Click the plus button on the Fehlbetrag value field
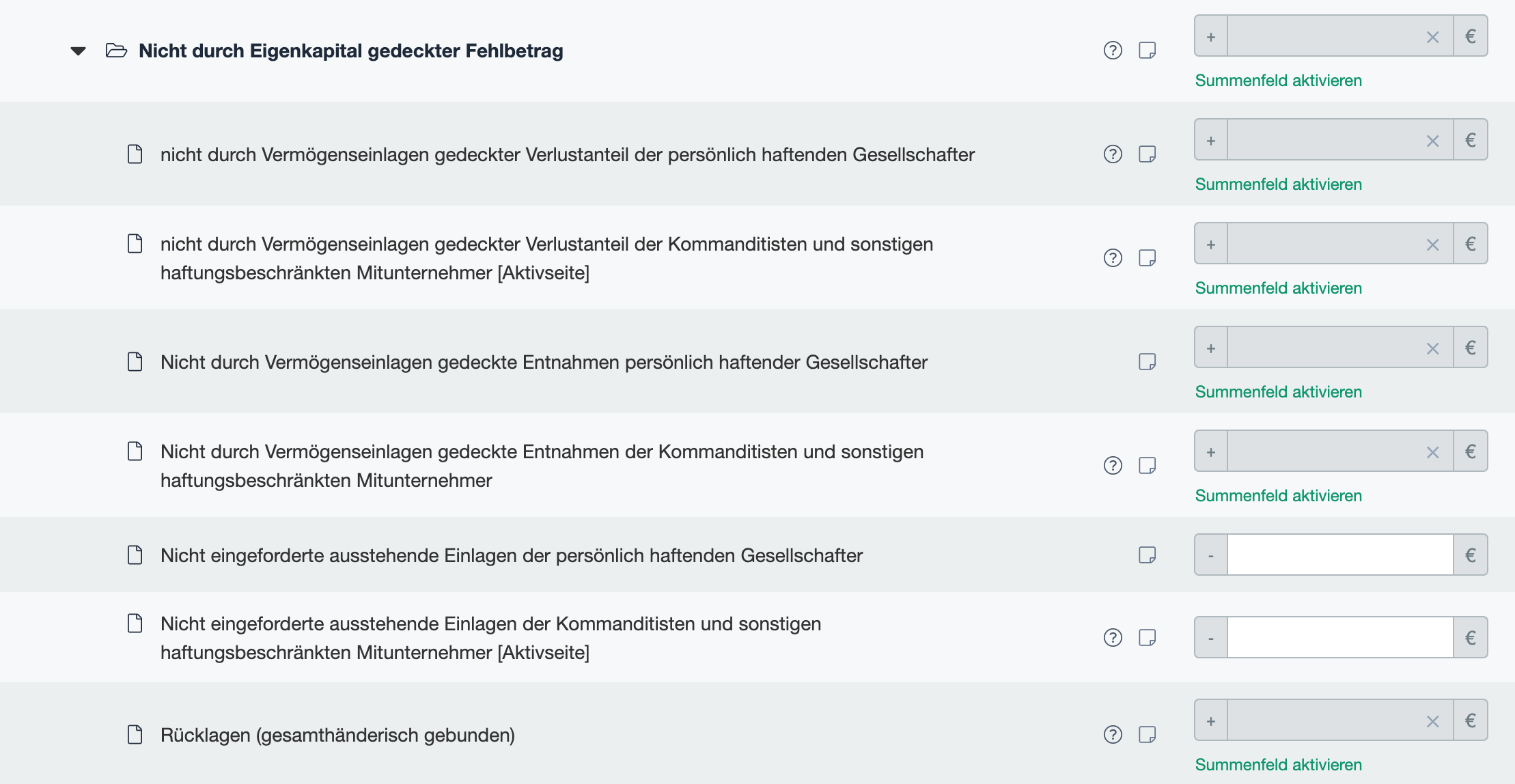Viewport: 1515px width, 784px height. [x=1210, y=36]
